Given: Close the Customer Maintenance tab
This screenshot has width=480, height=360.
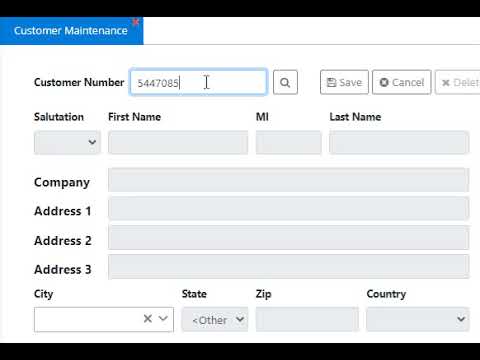Looking at the screenshot, I should [135, 22].
